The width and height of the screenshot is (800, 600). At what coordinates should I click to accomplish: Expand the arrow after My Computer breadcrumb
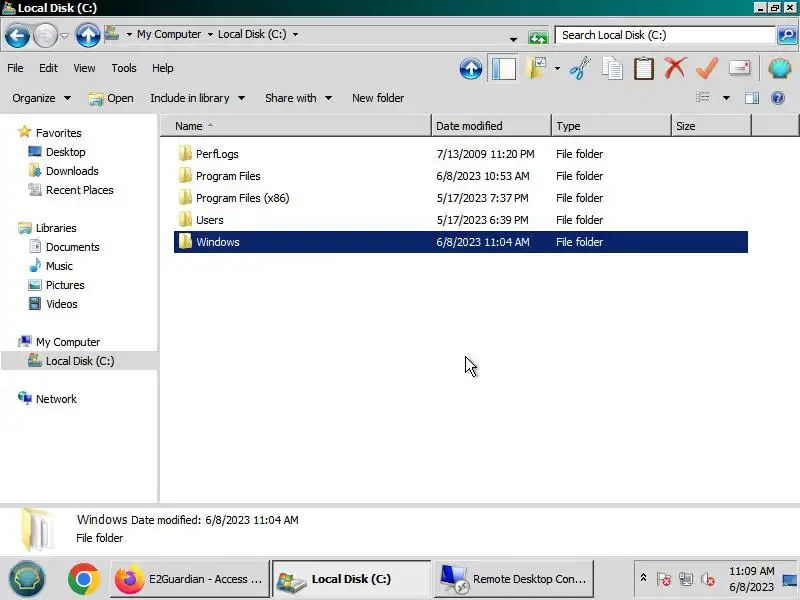pyautogui.click(x=210, y=35)
